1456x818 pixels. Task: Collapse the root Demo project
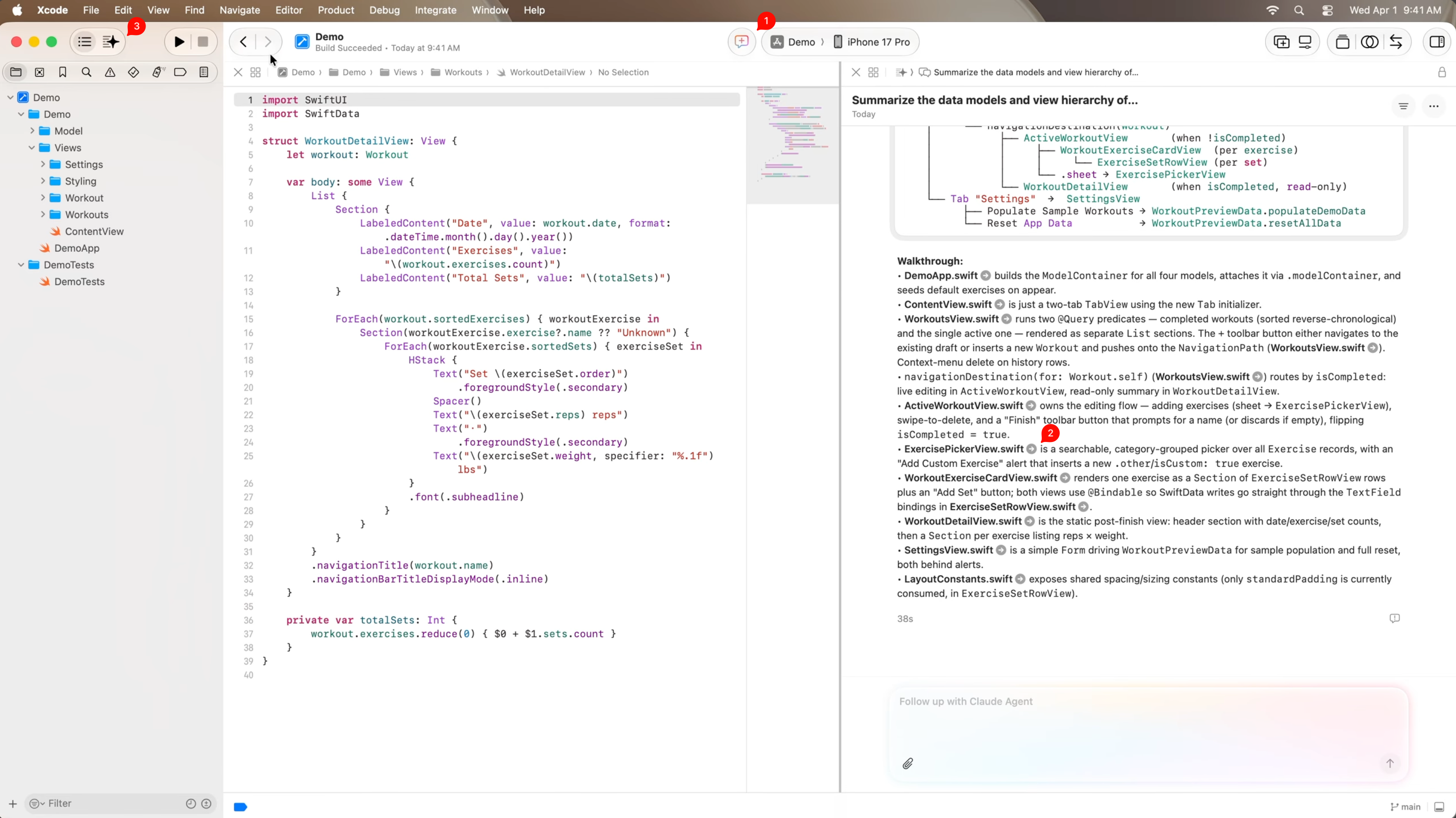(10, 97)
